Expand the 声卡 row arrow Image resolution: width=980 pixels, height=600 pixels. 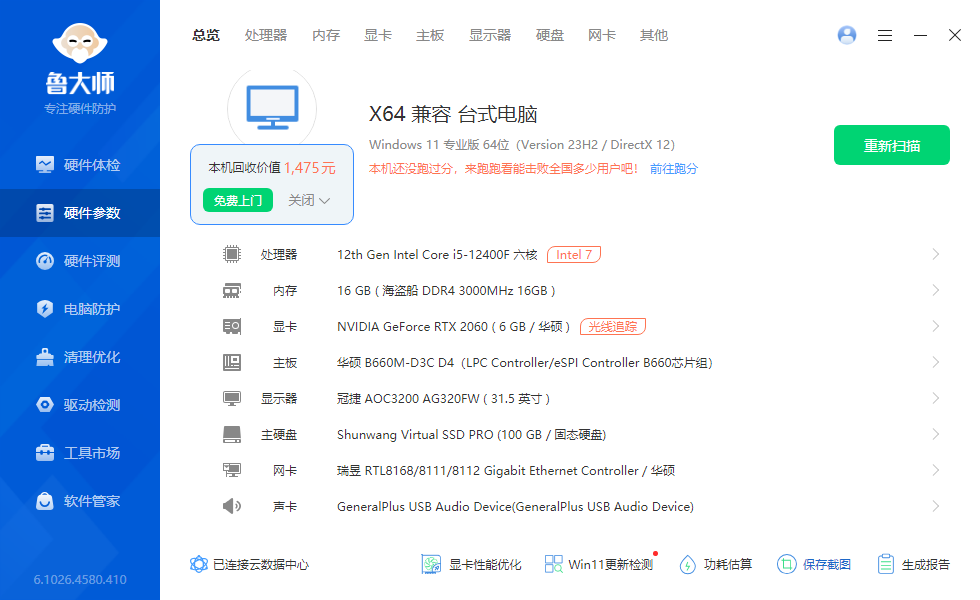pos(936,507)
